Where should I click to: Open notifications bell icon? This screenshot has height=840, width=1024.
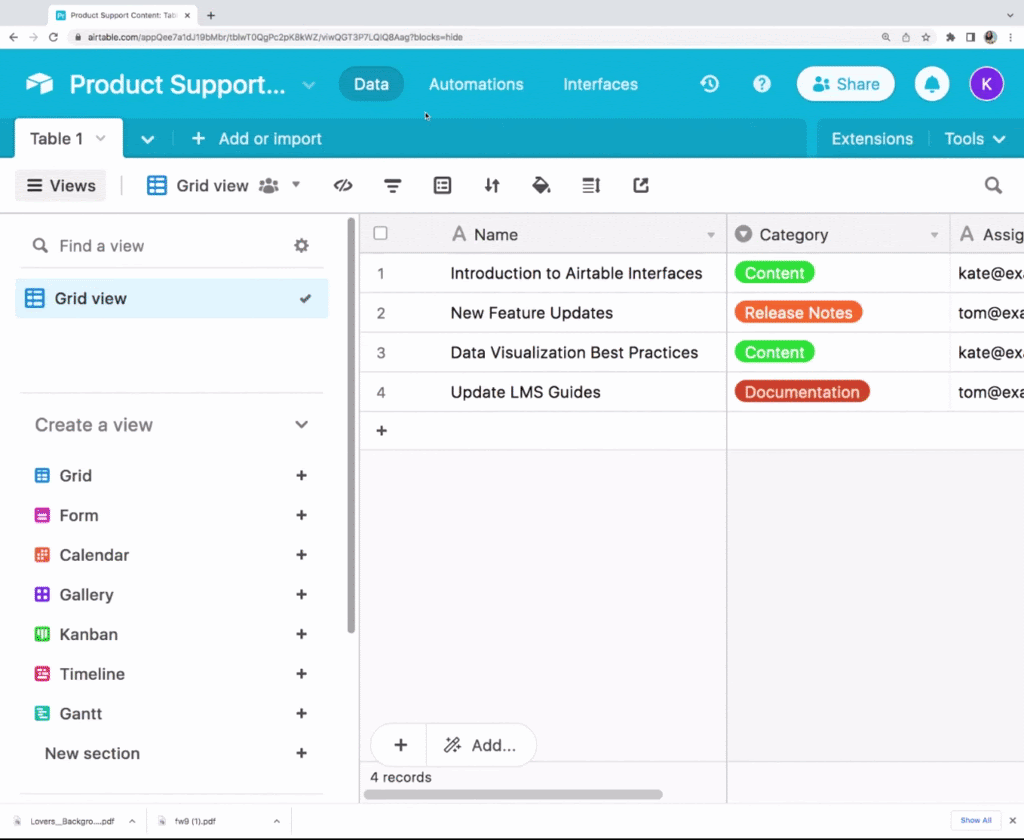pyautogui.click(x=932, y=84)
